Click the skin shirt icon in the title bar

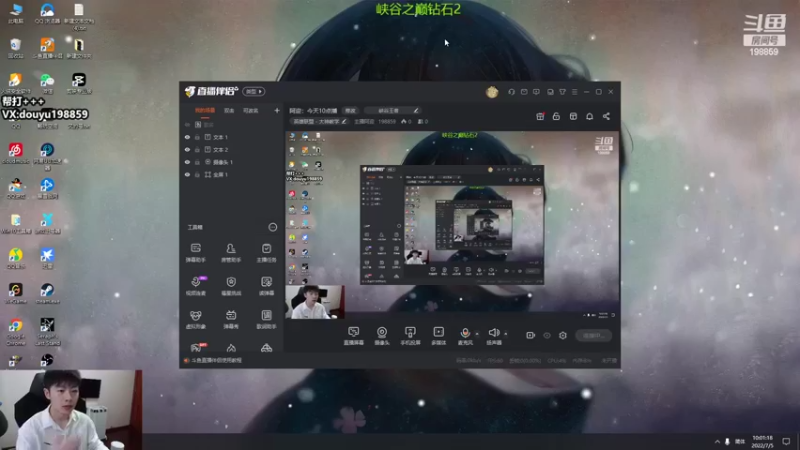[562, 92]
